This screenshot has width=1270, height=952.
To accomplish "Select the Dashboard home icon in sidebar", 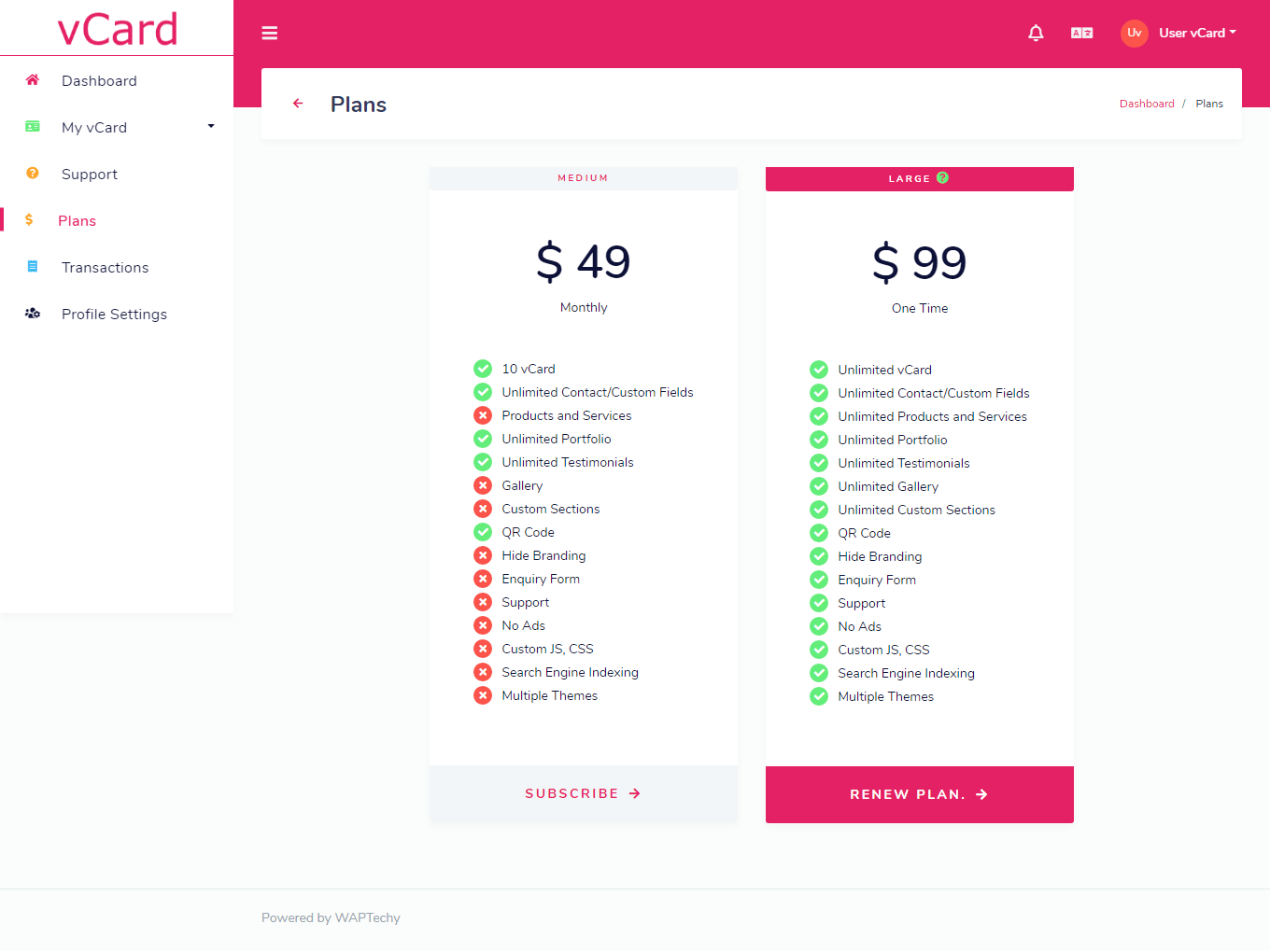I will pyautogui.click(x=32, y=80).
